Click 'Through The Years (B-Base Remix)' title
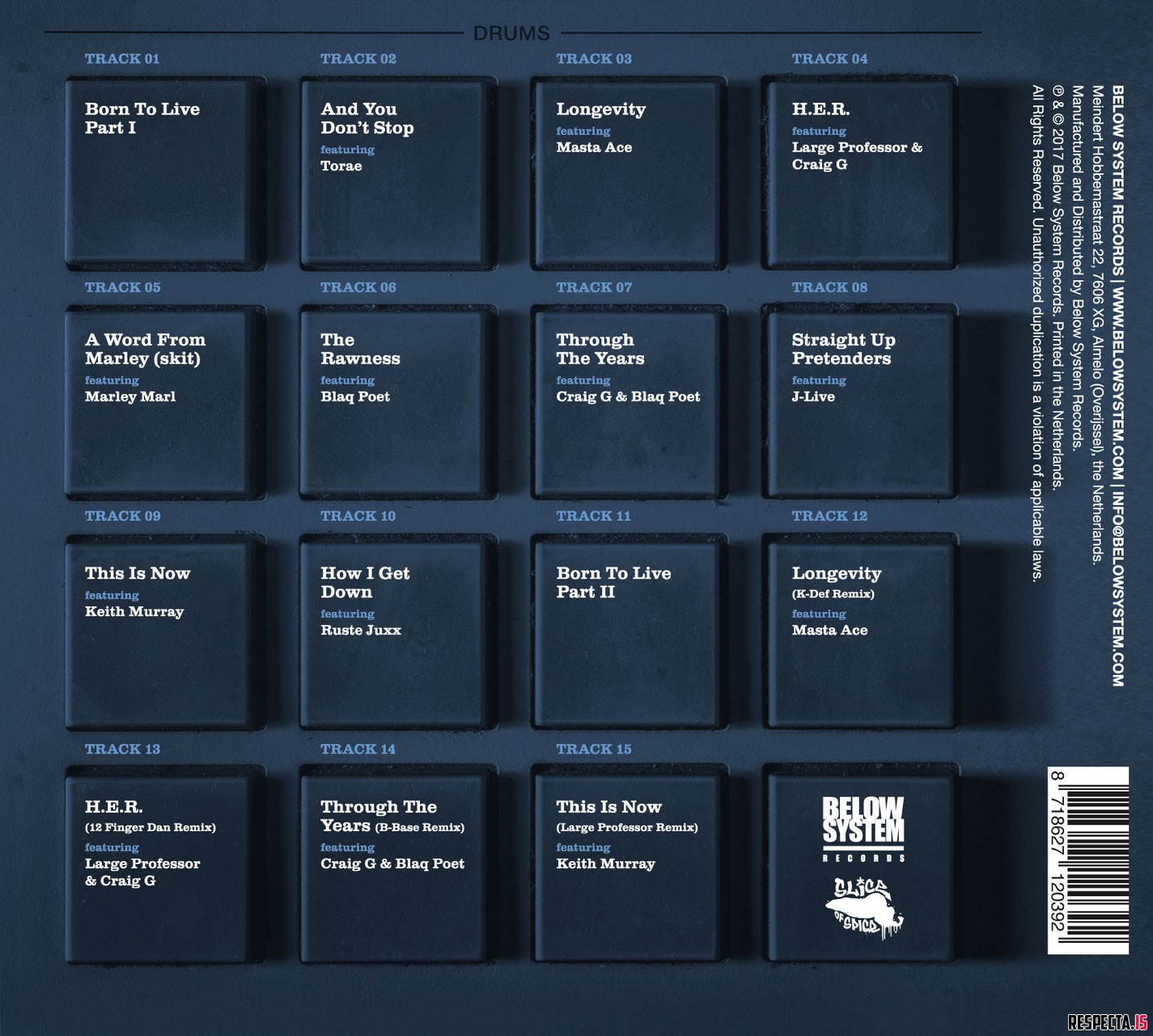Screen dimensions: 1153x1036 click(392, 817)
